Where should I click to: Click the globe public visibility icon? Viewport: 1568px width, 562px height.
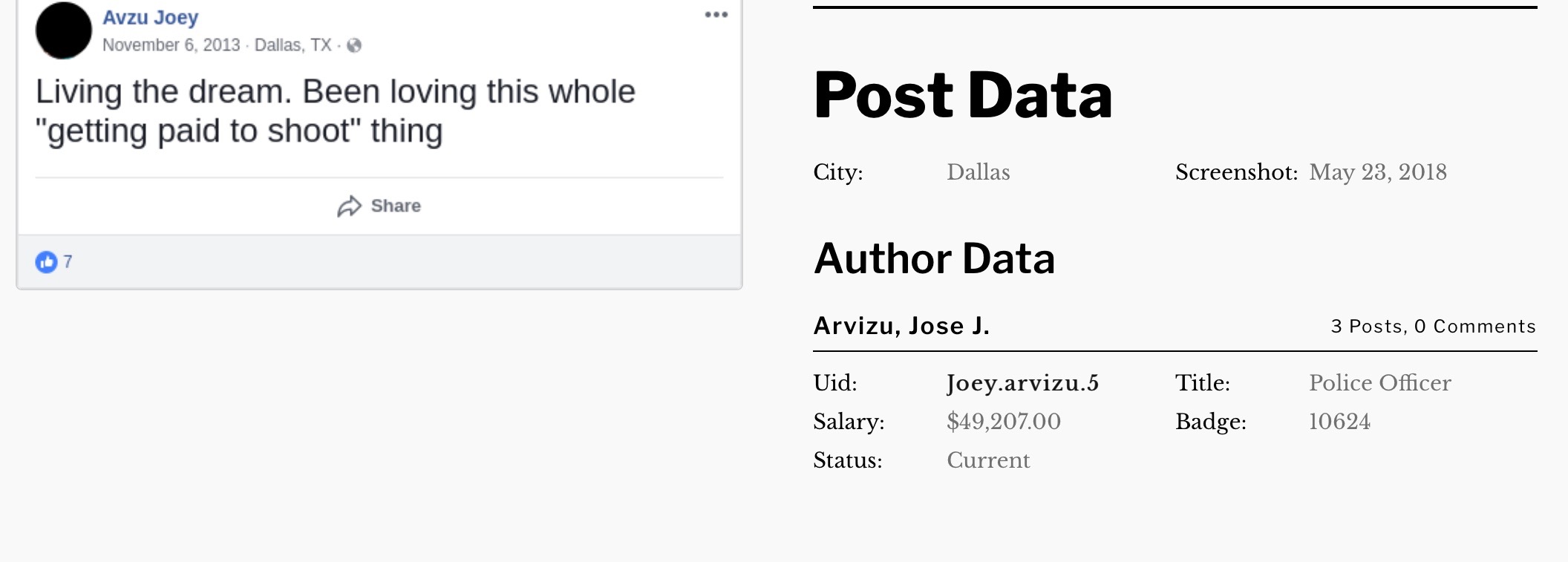(354, 45)
